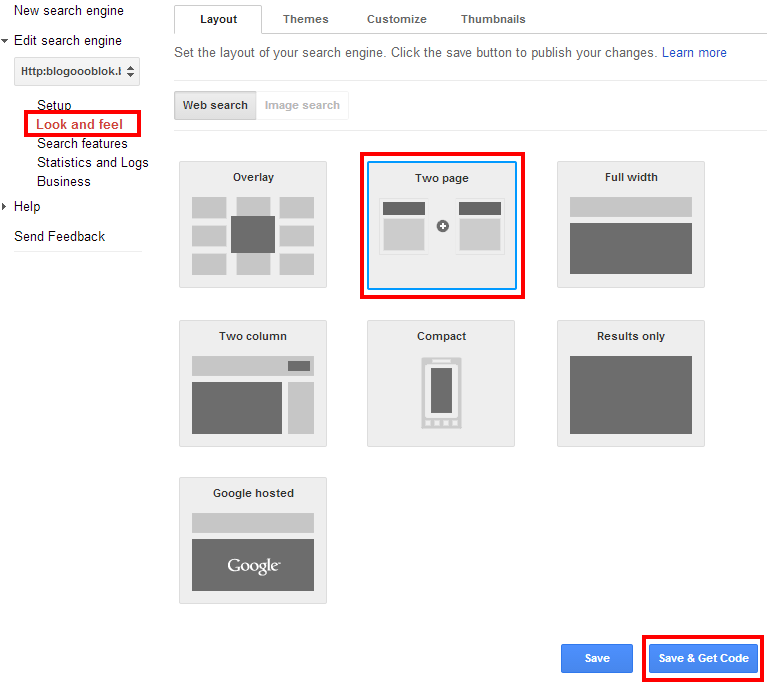Screen dimensions: 767x684
Task: Choose the Two page layout
Action: pos(442,226)
